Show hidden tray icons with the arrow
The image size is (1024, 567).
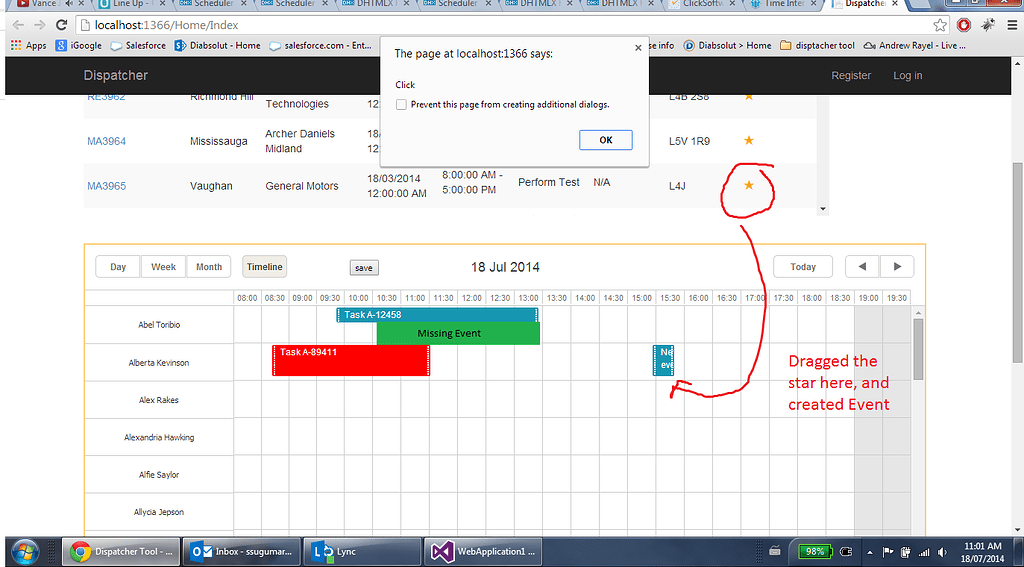(x=869, y=552)
